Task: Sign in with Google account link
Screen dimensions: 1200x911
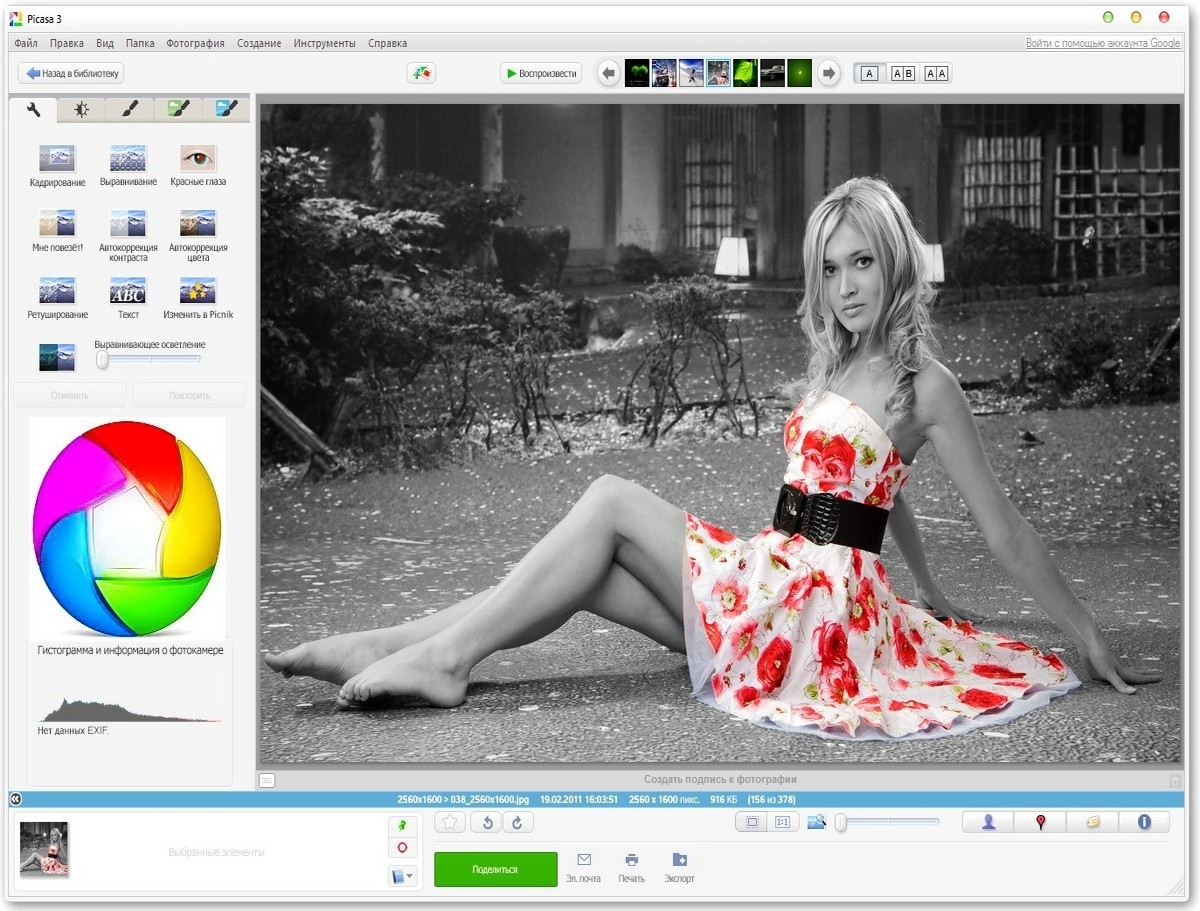Action: click(1102, 43)
